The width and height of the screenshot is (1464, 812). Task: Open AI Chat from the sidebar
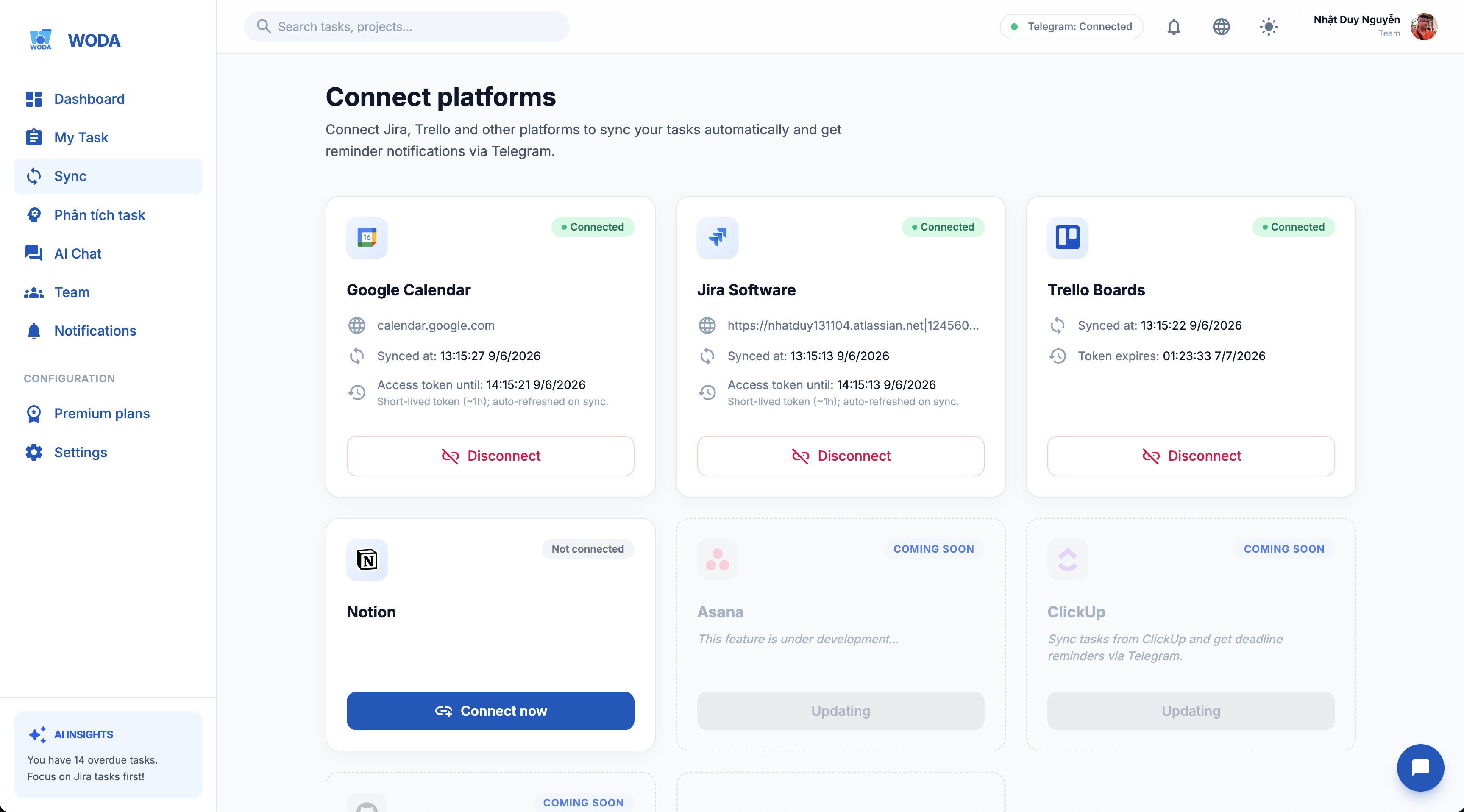click(x=108, y=253)
